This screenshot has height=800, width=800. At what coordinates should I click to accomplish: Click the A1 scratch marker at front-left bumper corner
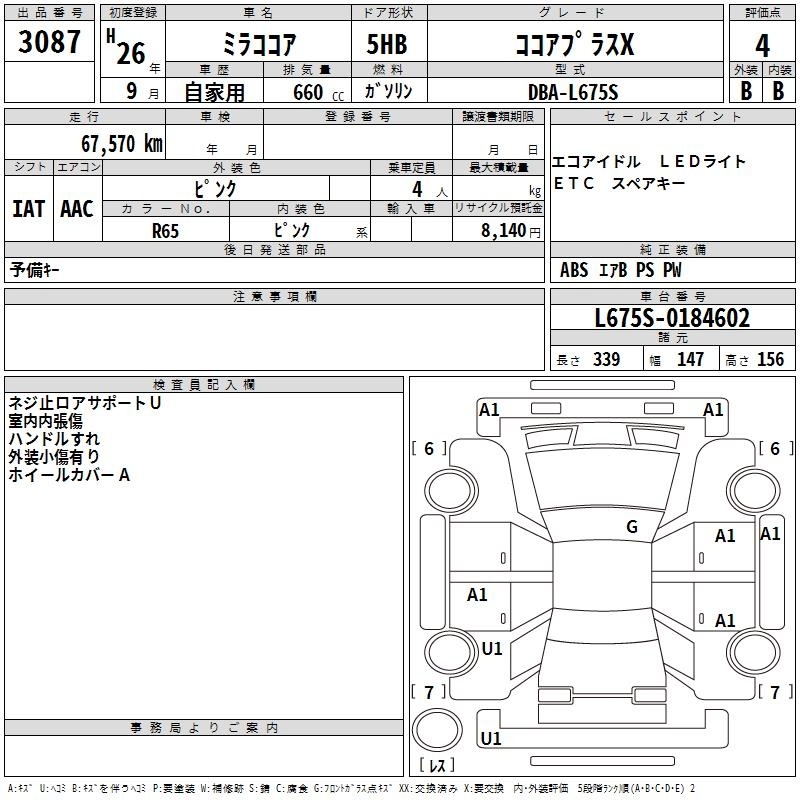pyautogui.click(x=489, y=409)
